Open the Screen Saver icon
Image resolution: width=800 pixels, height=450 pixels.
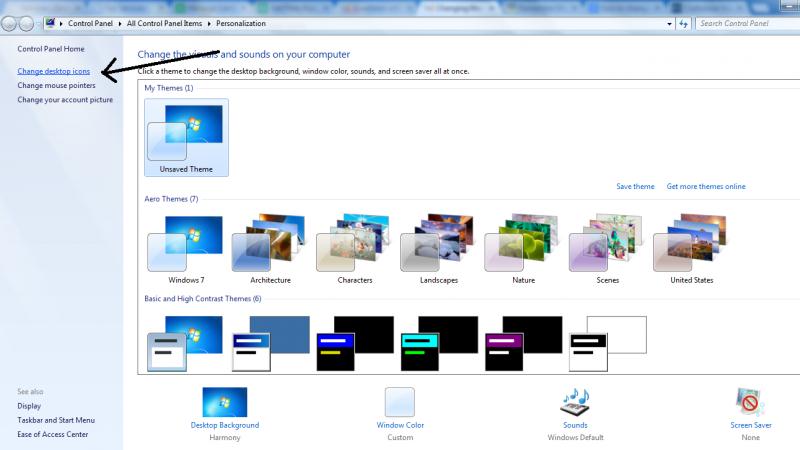click(x=750, y=402)
